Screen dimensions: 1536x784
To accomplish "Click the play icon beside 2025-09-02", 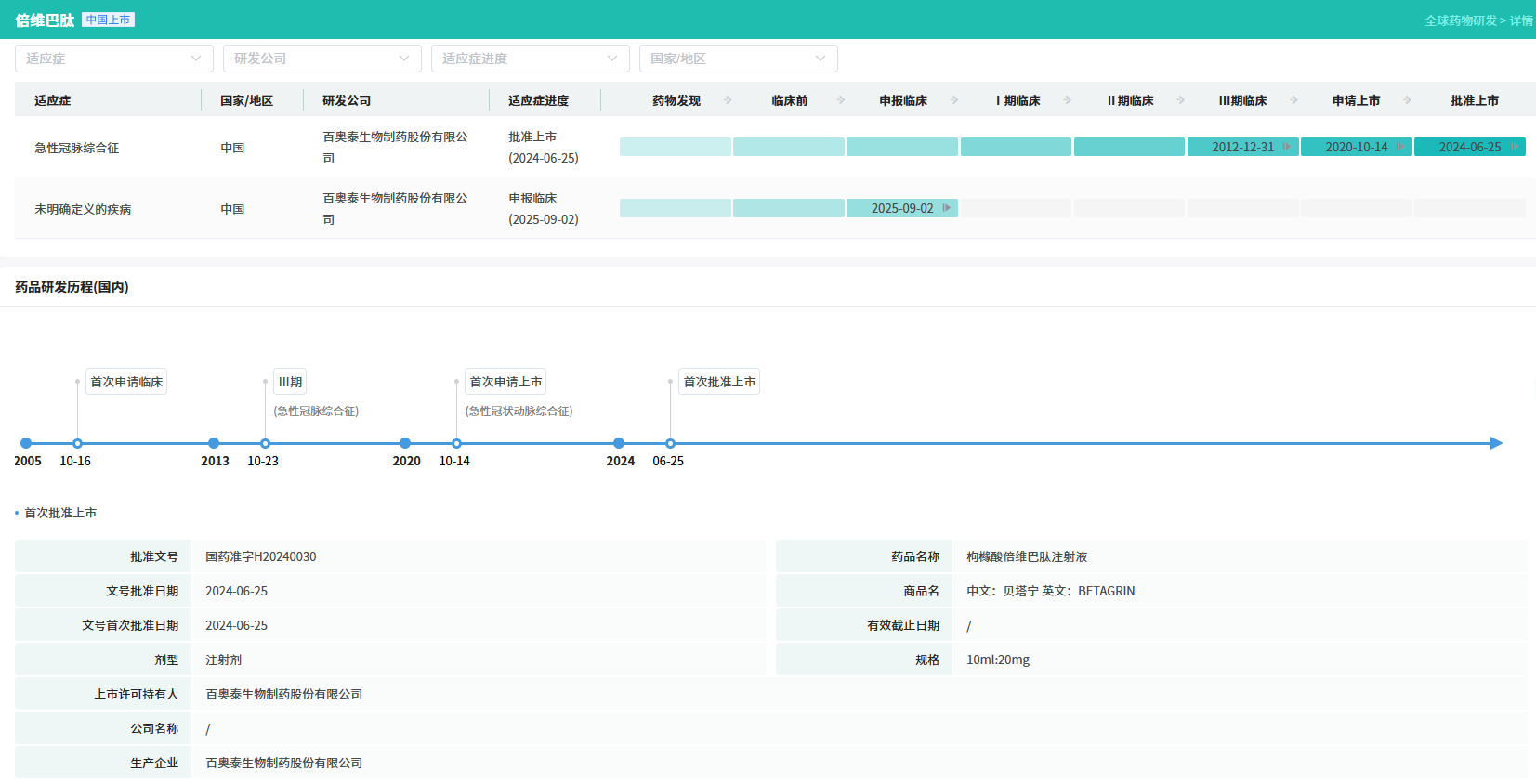I will pos(946,208).
